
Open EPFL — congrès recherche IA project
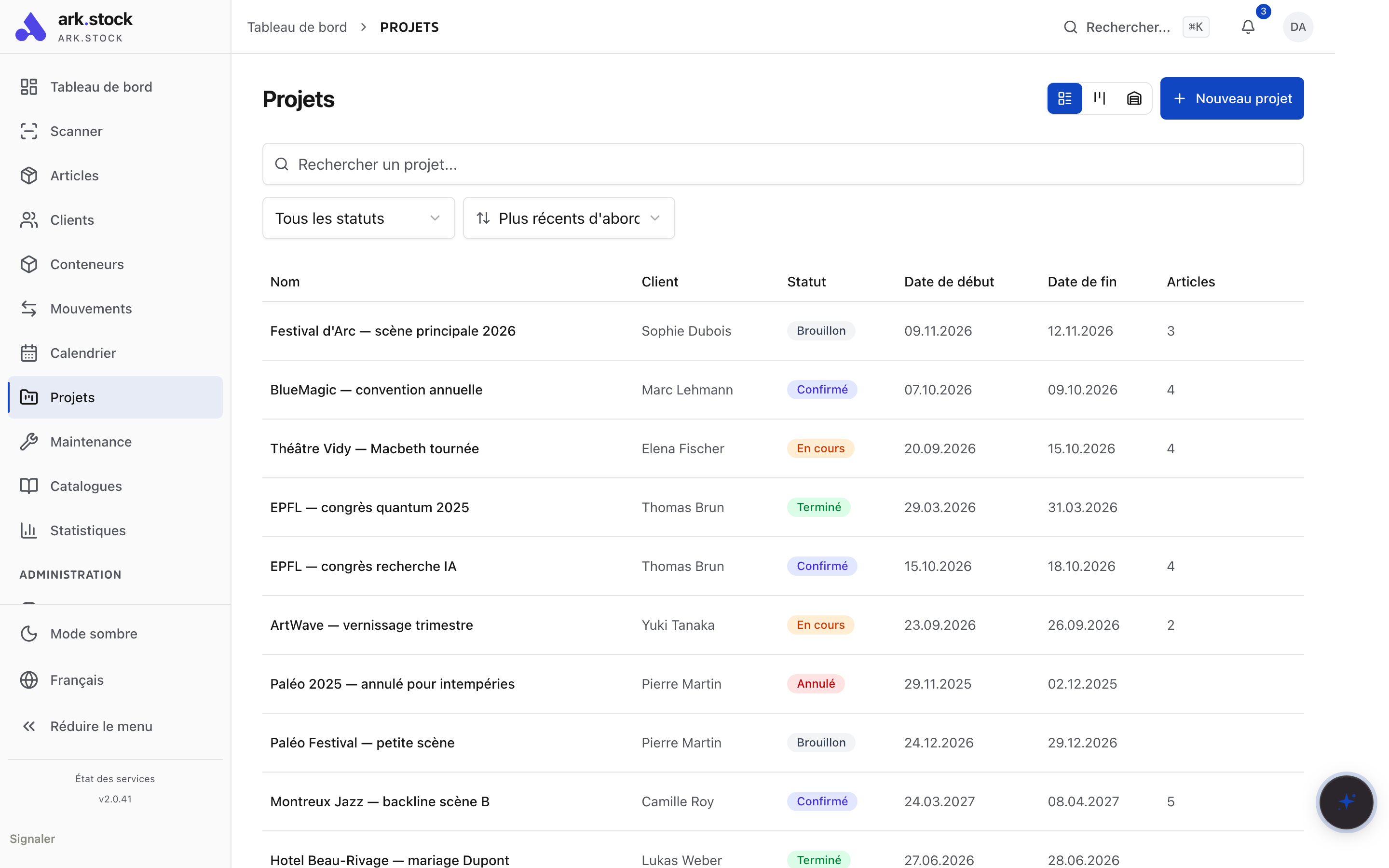[783, 566]
